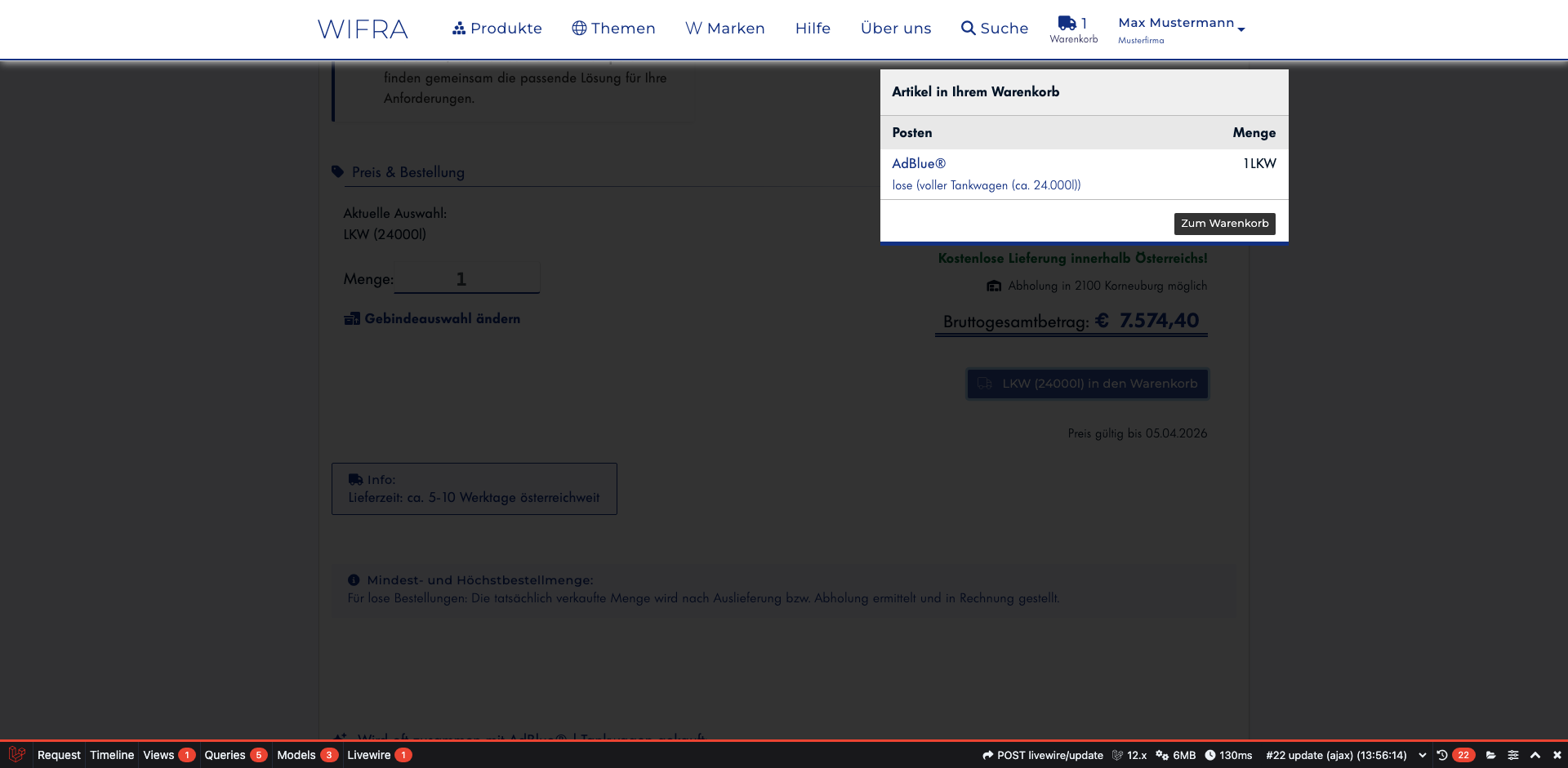Image resolution: width=1568 pixels, height=768 pixels.
Task: Switch to the Queries debug tab
Action: pos(234,755)
